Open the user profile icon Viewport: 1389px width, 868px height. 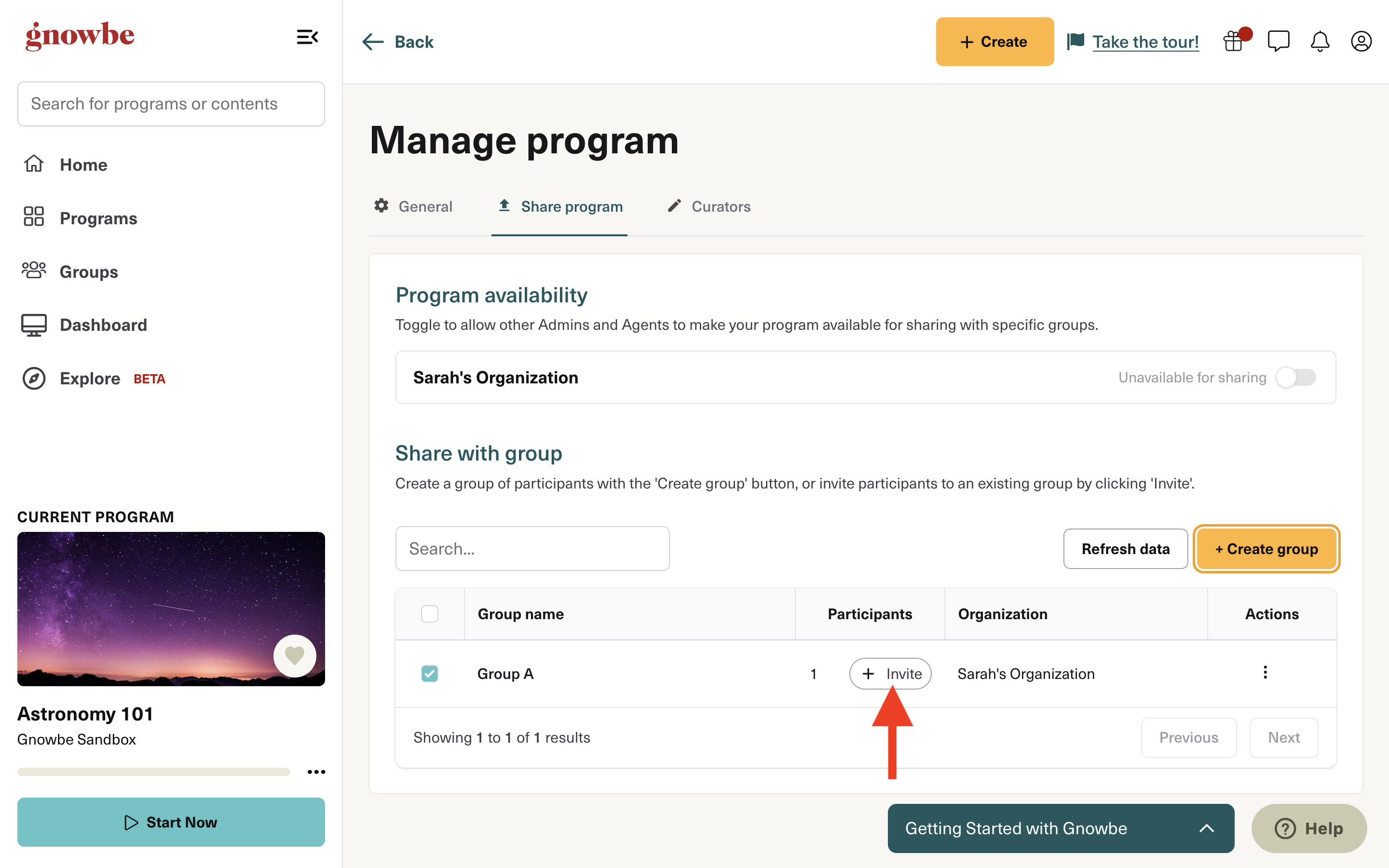1361,41
